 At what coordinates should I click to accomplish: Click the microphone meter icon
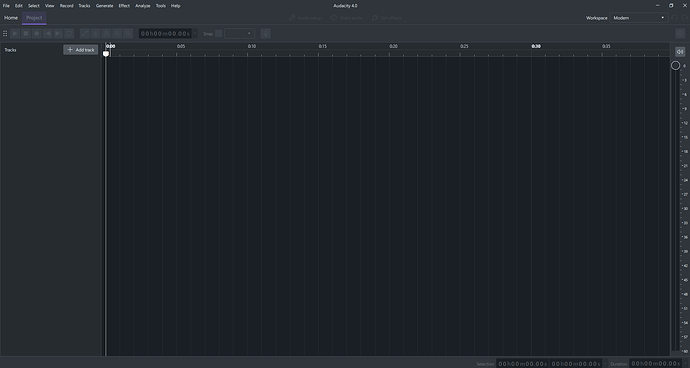point(265,33)
